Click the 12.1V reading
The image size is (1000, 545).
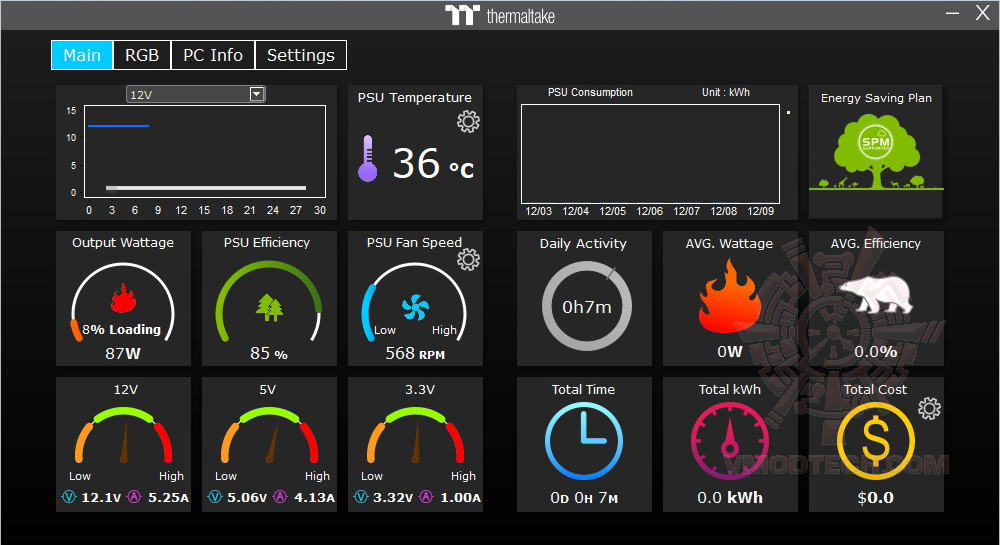[x=101, y=498]
